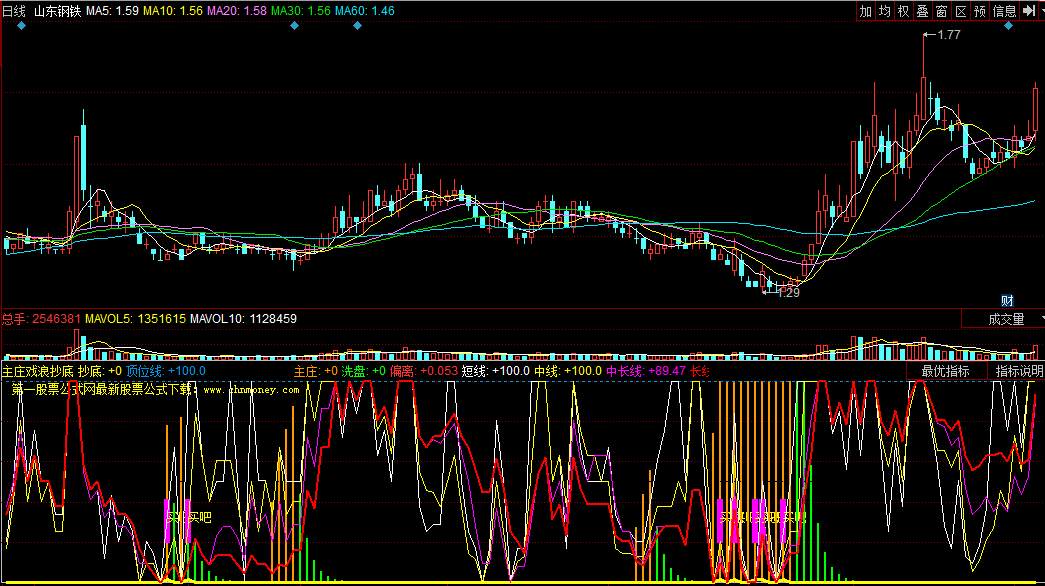The image size is (1045, 586).
Task: Select the 区 interval statistics button
Action: 960,11
